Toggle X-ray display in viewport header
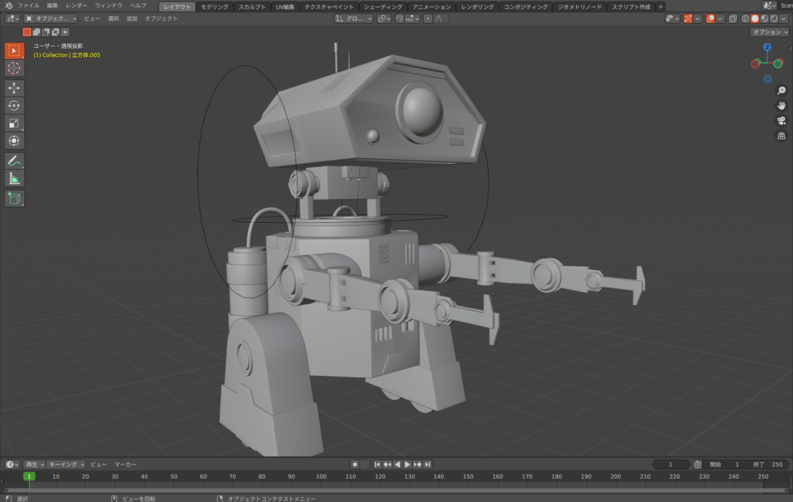The height and width of the screenshot is (502, 793). (x=733, y=18)
